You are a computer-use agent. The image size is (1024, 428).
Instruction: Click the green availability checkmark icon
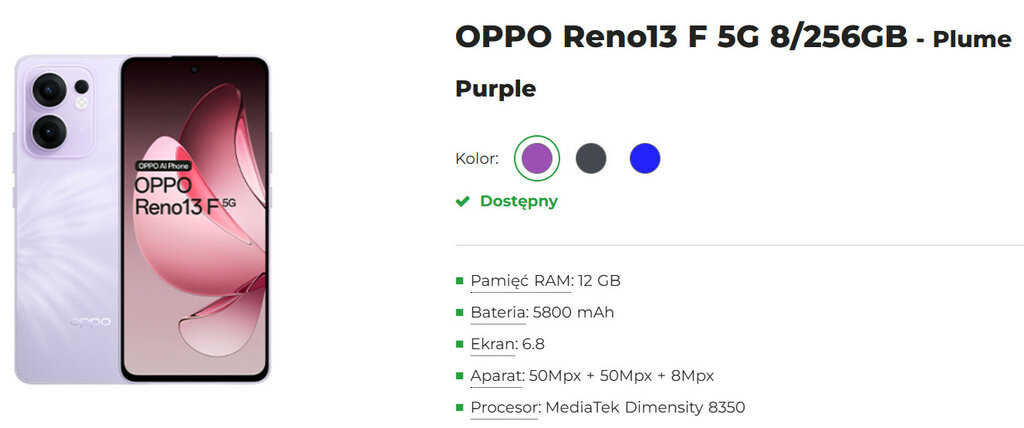(x=462, y=201)
